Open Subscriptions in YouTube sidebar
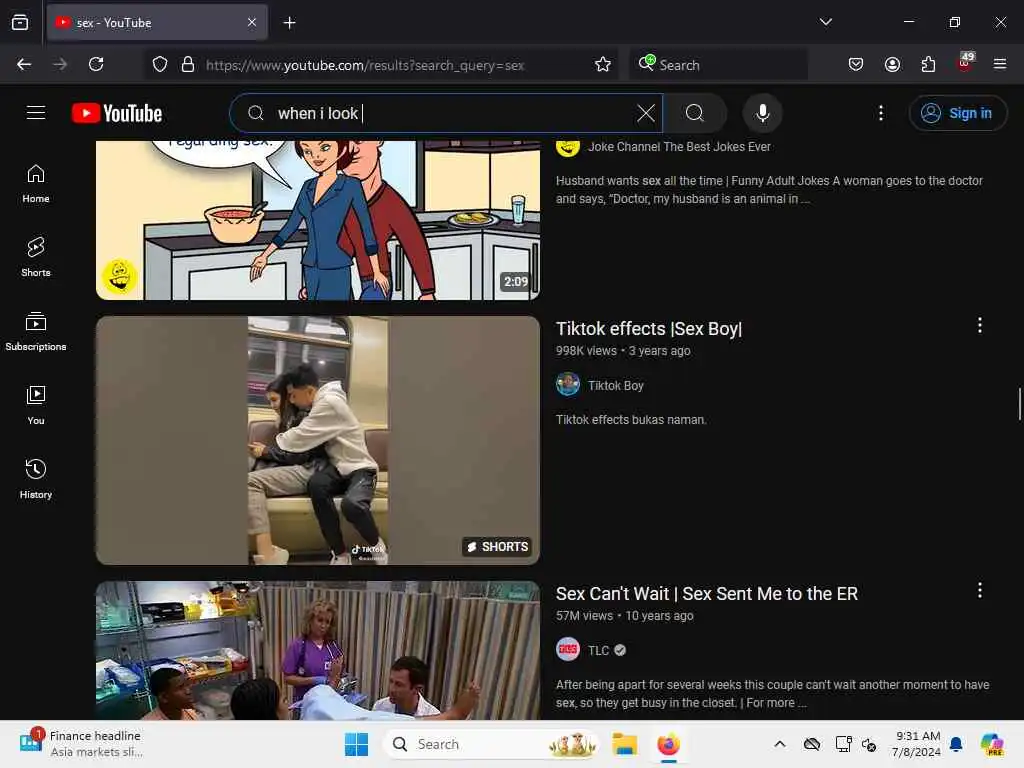 (x=36, y=332)
